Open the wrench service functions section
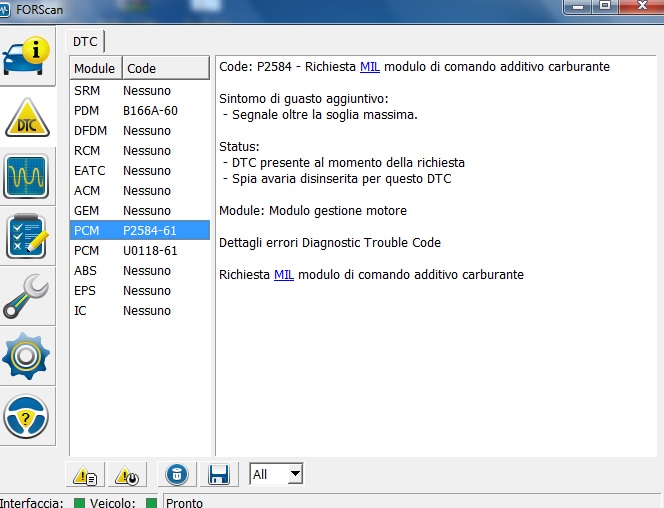This screenshot has height=508, width=664. (x=28, y=297)
